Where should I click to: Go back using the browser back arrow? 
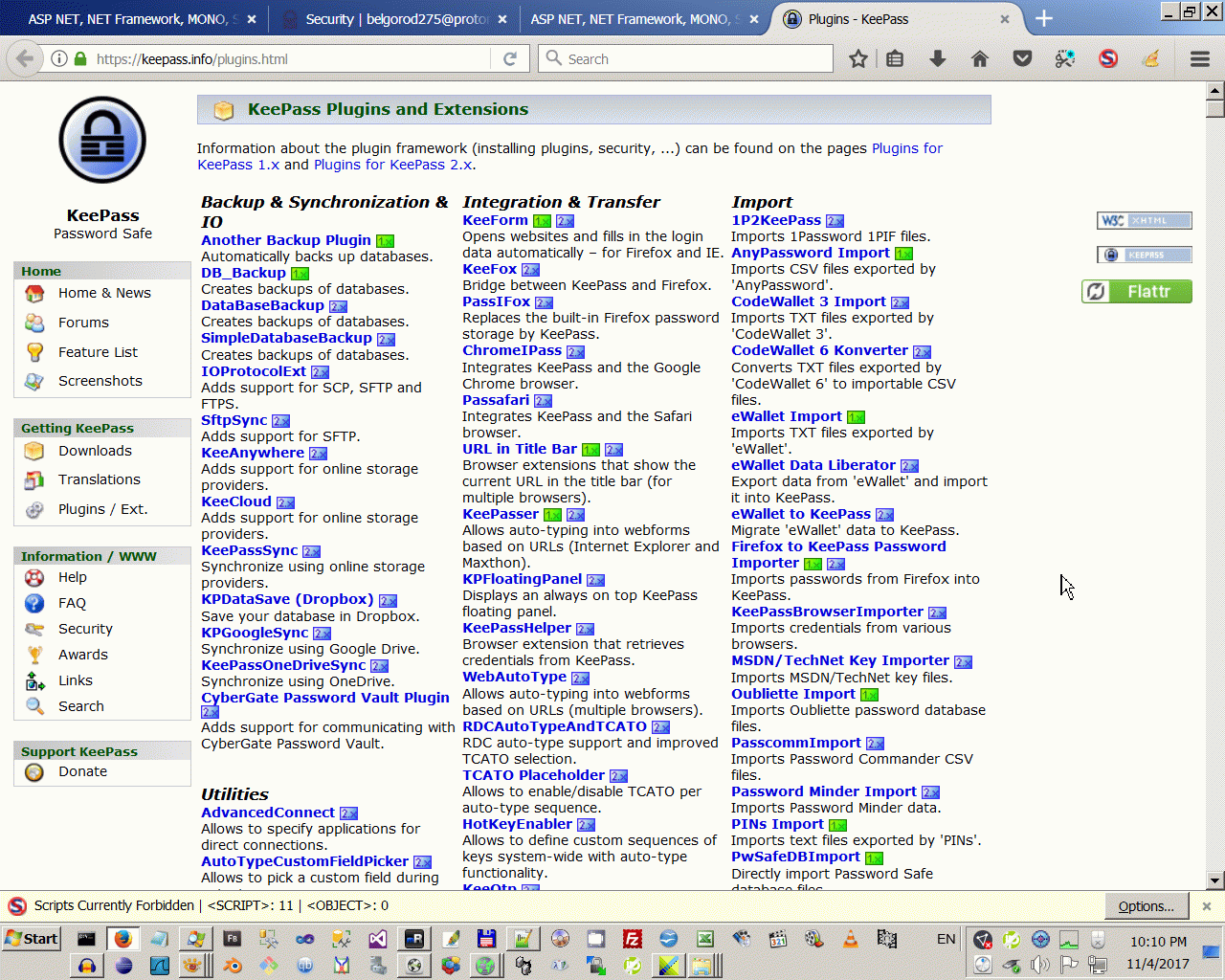[x=24, y=59]
